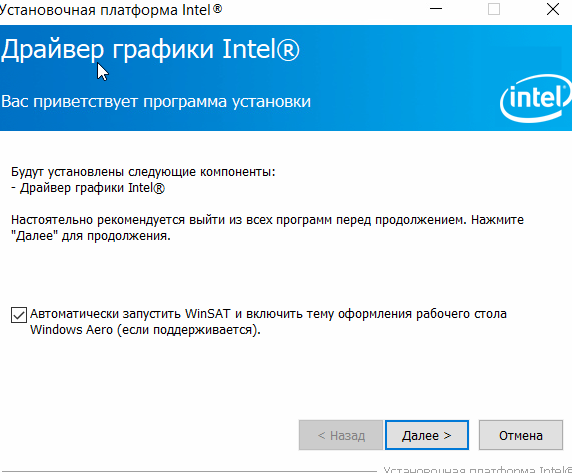Click the 'Установочная платформа Intel®' title bar text
Image resolution: width=572 pixels, height=473 pixels.
(111, 10)
